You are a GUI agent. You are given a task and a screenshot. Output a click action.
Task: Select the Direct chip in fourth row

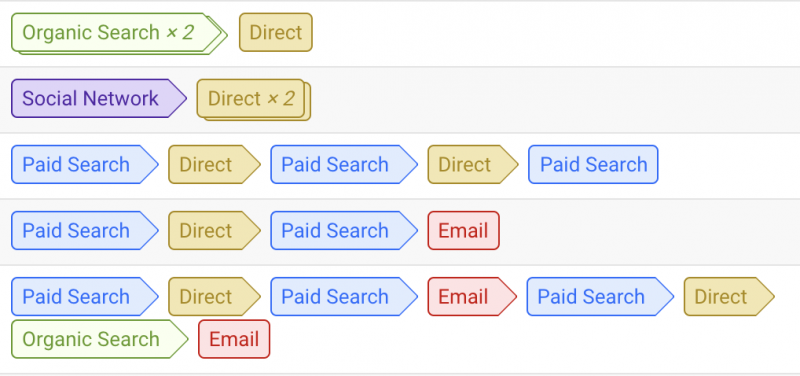214,231
